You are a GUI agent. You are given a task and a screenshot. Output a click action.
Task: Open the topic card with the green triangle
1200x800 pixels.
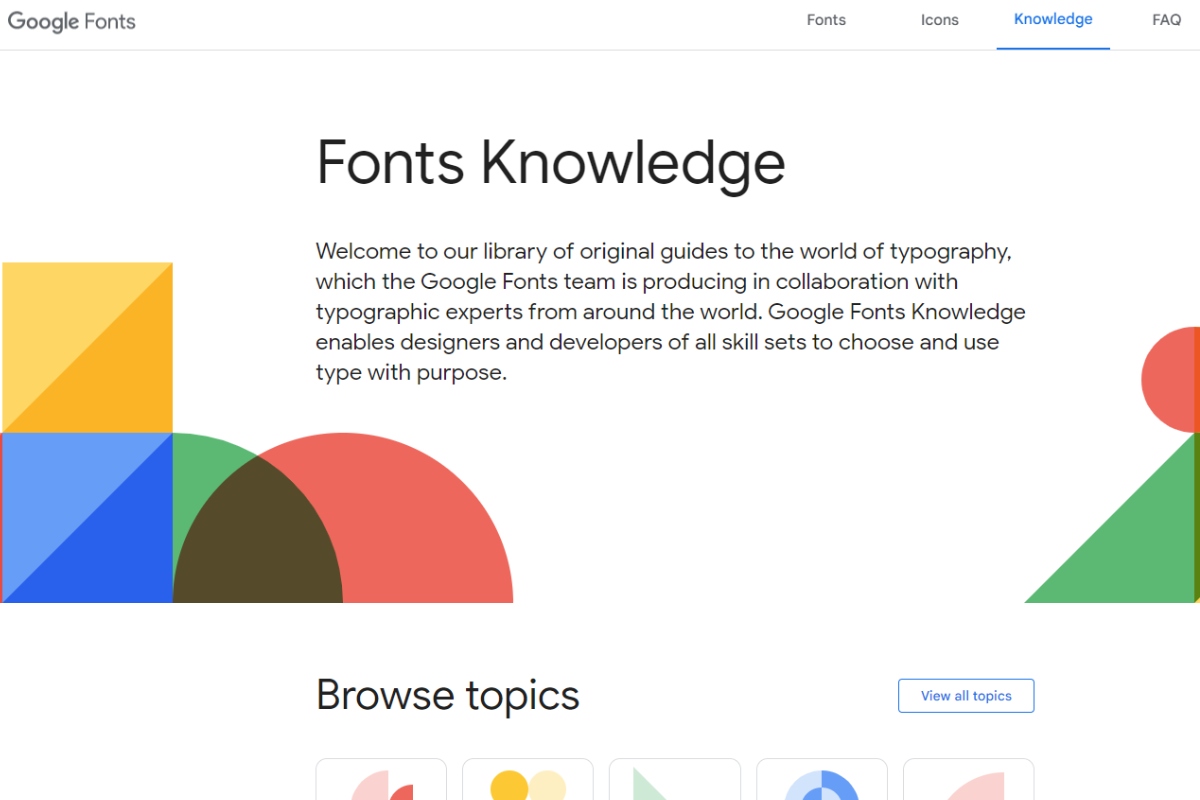tap(675, 780)
